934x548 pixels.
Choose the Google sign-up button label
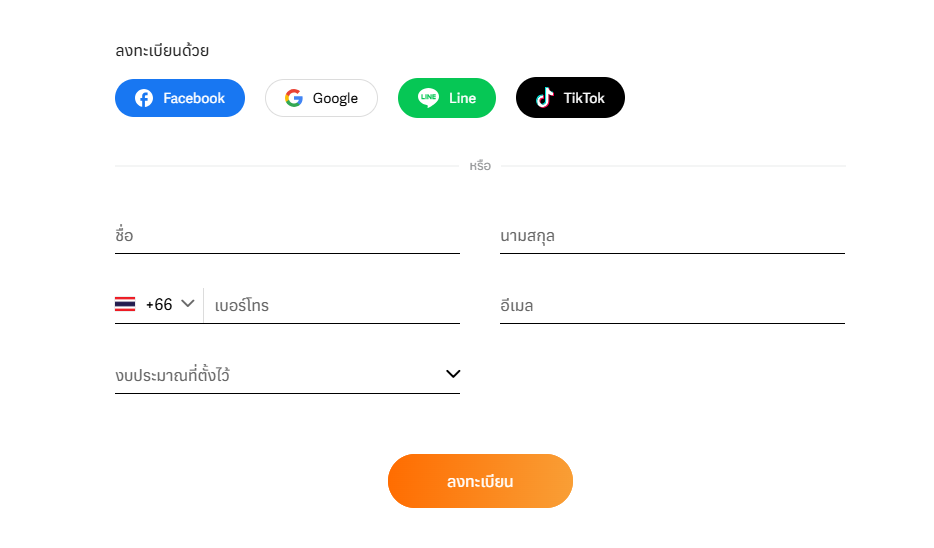335,98
